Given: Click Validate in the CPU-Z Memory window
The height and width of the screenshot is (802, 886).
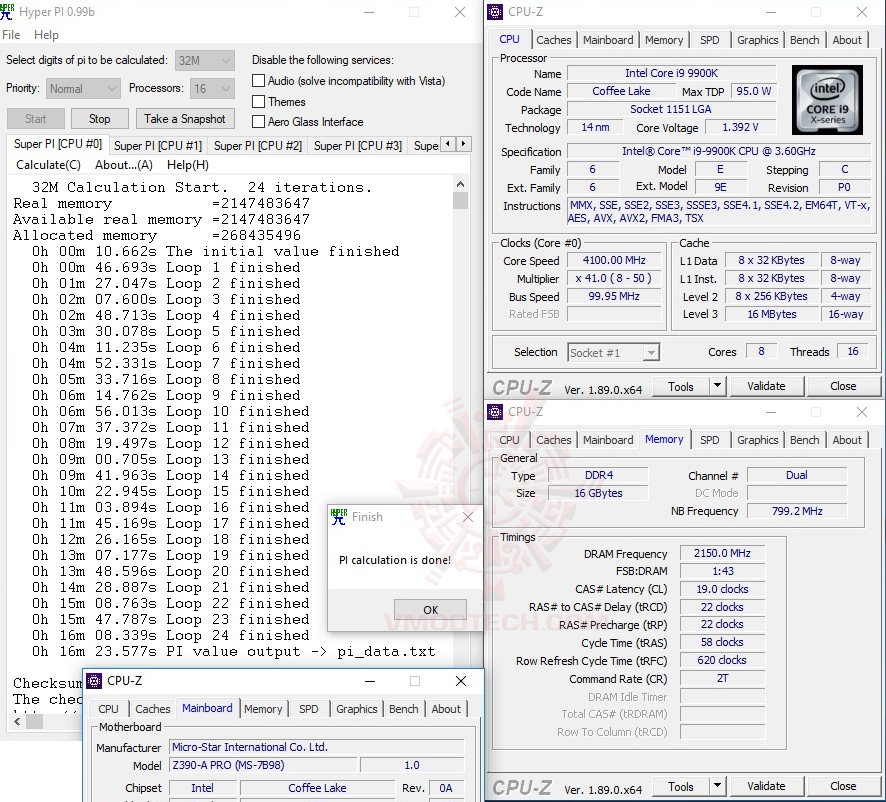Looking at the screenshot, I should click(x=767, y=785).
